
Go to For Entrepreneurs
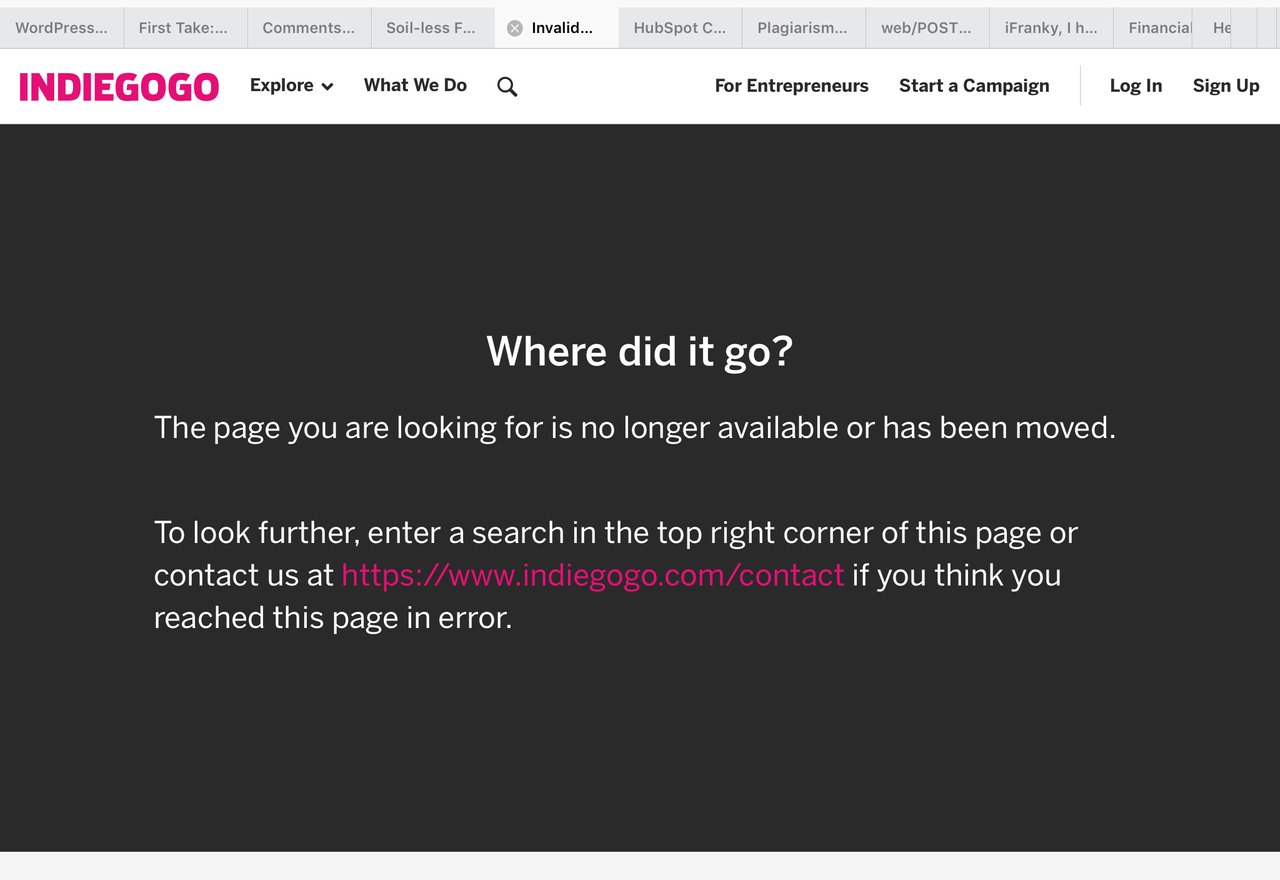(791, 86)
